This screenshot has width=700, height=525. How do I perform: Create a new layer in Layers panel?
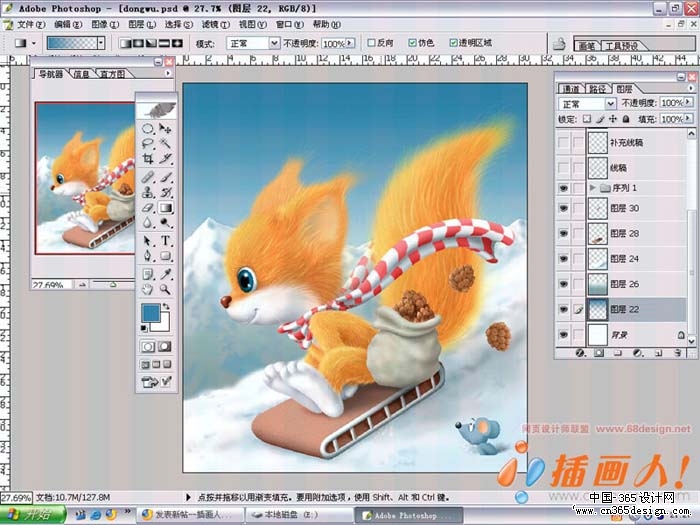pyautogui.click(x=658, y=353)
